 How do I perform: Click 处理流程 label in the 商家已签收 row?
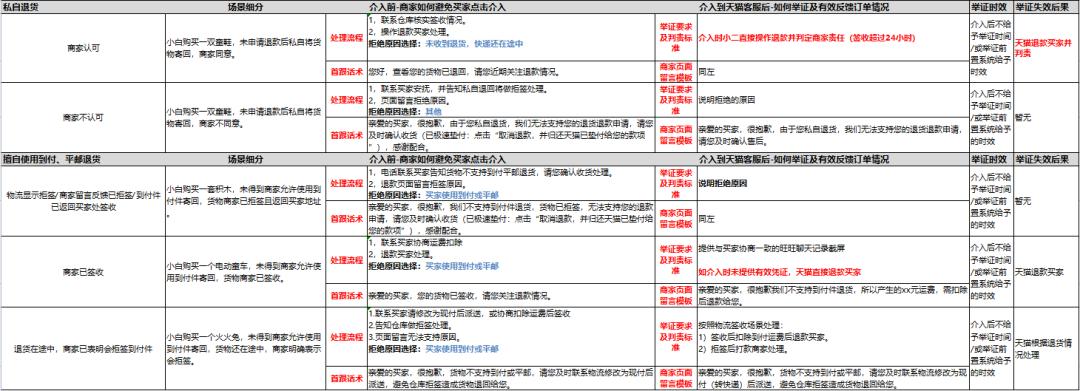click(345, 260)
